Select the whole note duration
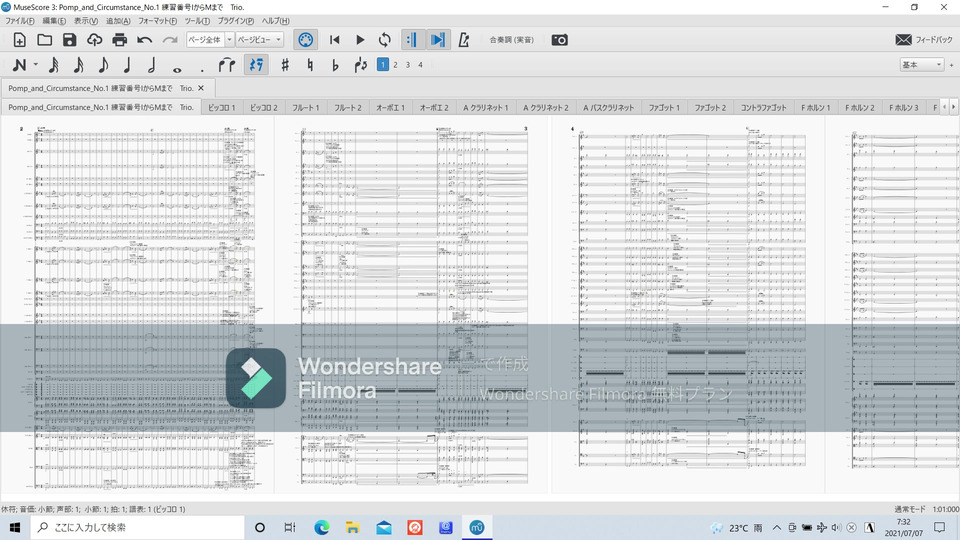 coord(177,68)
